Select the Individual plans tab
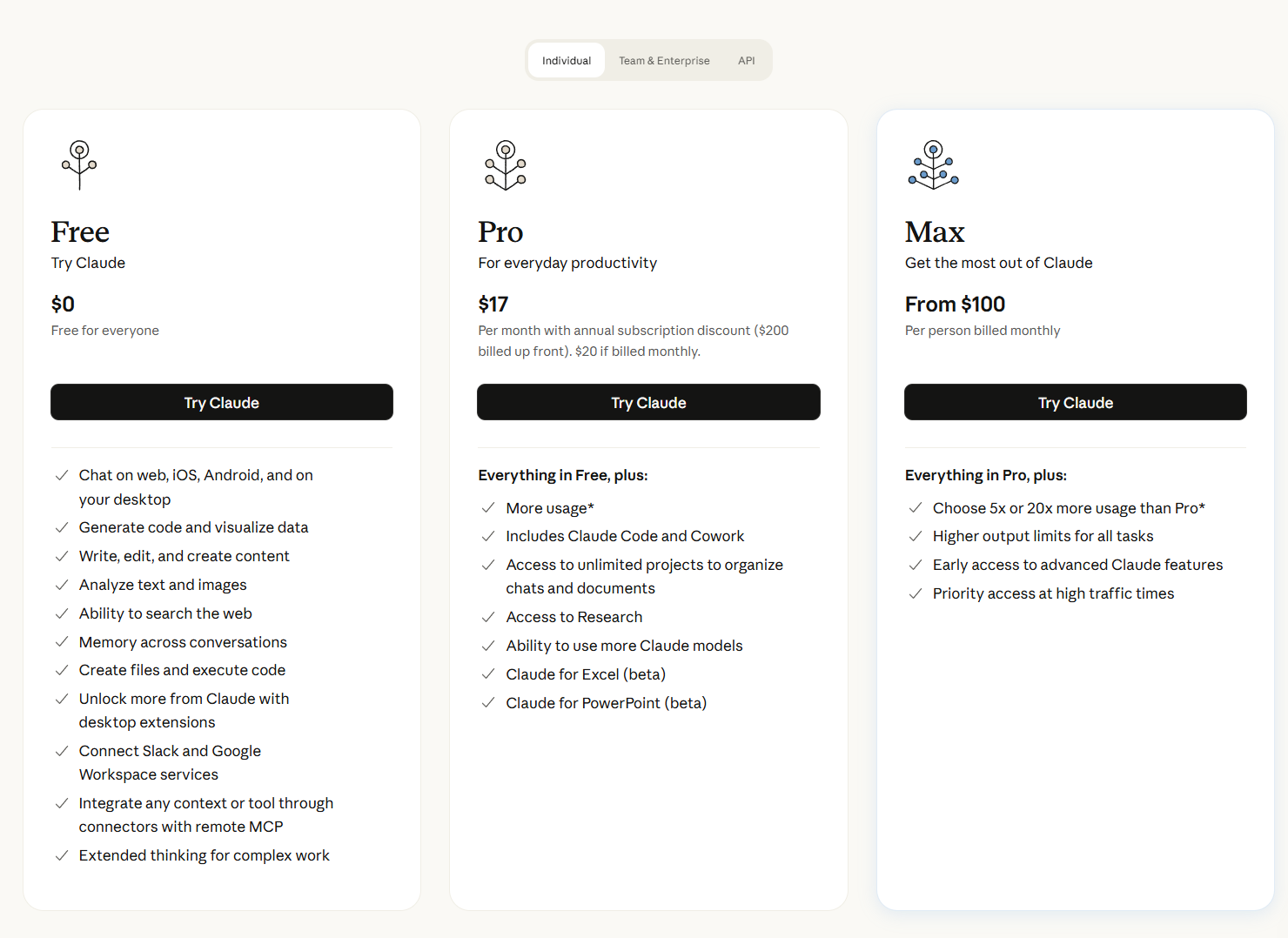This screenshot has width=1288, height=938. point(567,60)
